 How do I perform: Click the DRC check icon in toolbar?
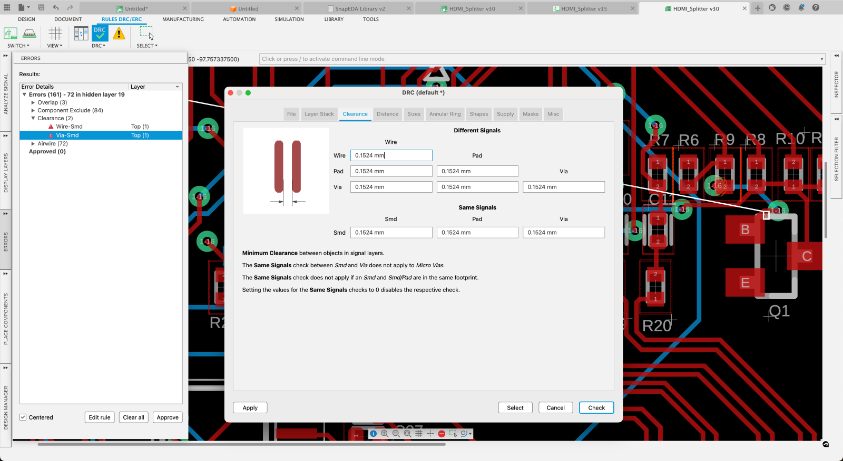[x=99, y=33]
